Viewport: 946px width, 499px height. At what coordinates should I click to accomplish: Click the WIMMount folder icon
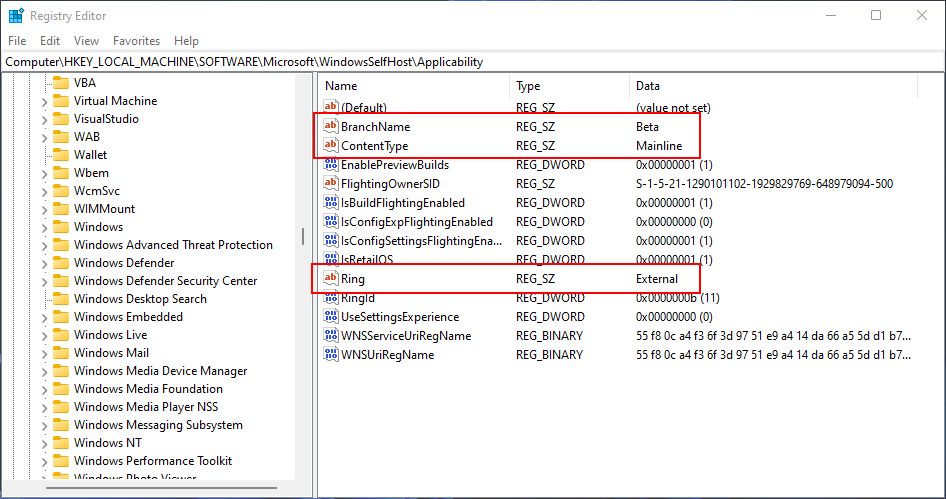point(60,209)
